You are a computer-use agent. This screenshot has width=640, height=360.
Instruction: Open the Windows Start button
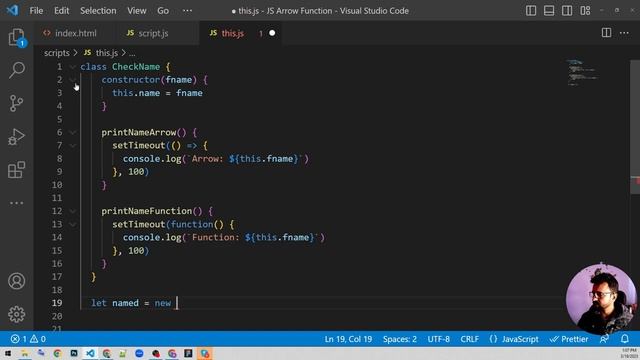(8, 353)
